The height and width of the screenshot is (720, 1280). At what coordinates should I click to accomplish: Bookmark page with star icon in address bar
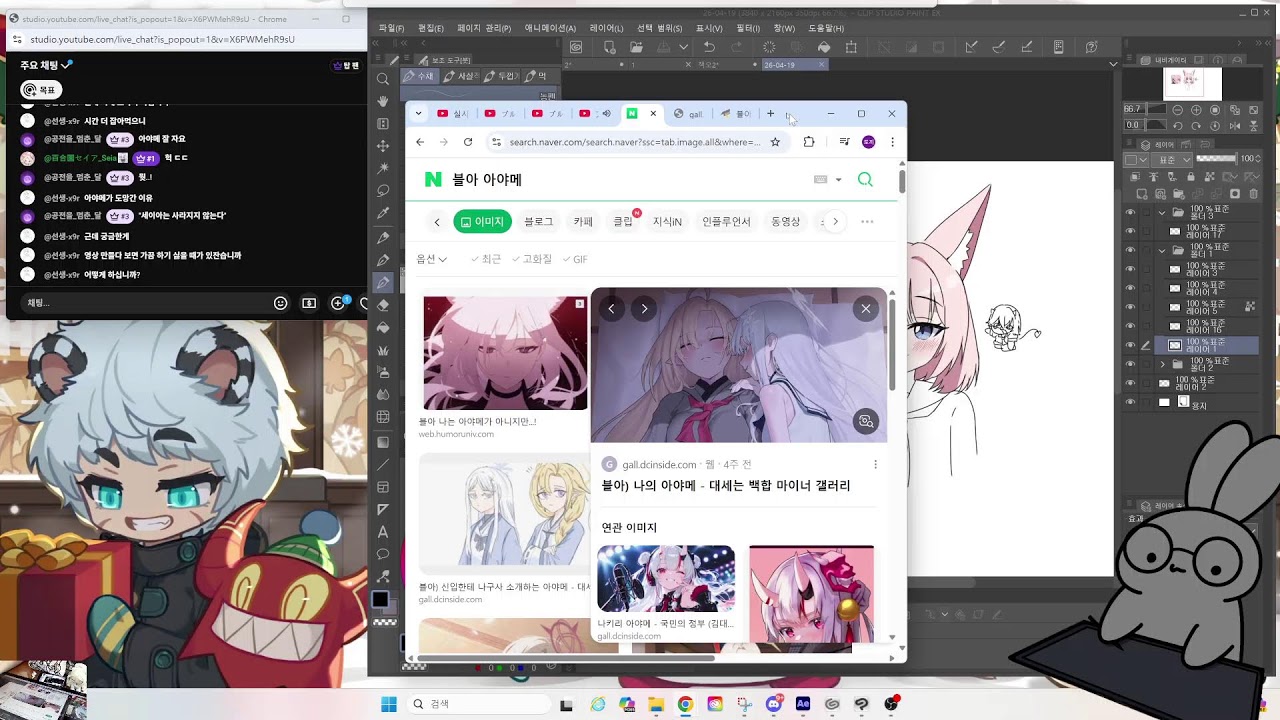[775, 142]
